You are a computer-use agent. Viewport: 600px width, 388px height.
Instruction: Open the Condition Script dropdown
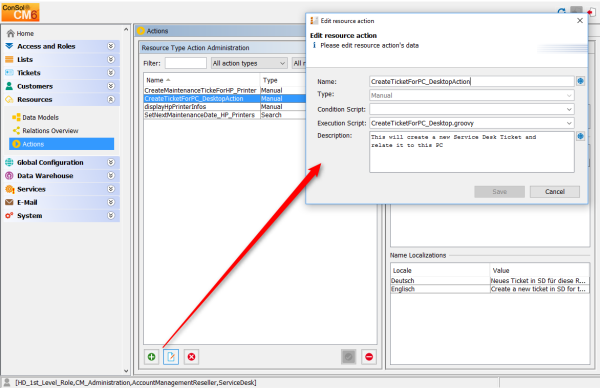click(x=569, y=109)
